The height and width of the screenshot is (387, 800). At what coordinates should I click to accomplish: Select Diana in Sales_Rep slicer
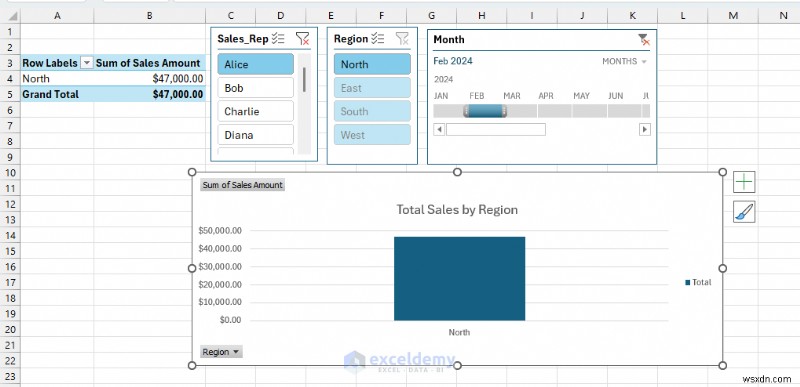click(256, 135)
